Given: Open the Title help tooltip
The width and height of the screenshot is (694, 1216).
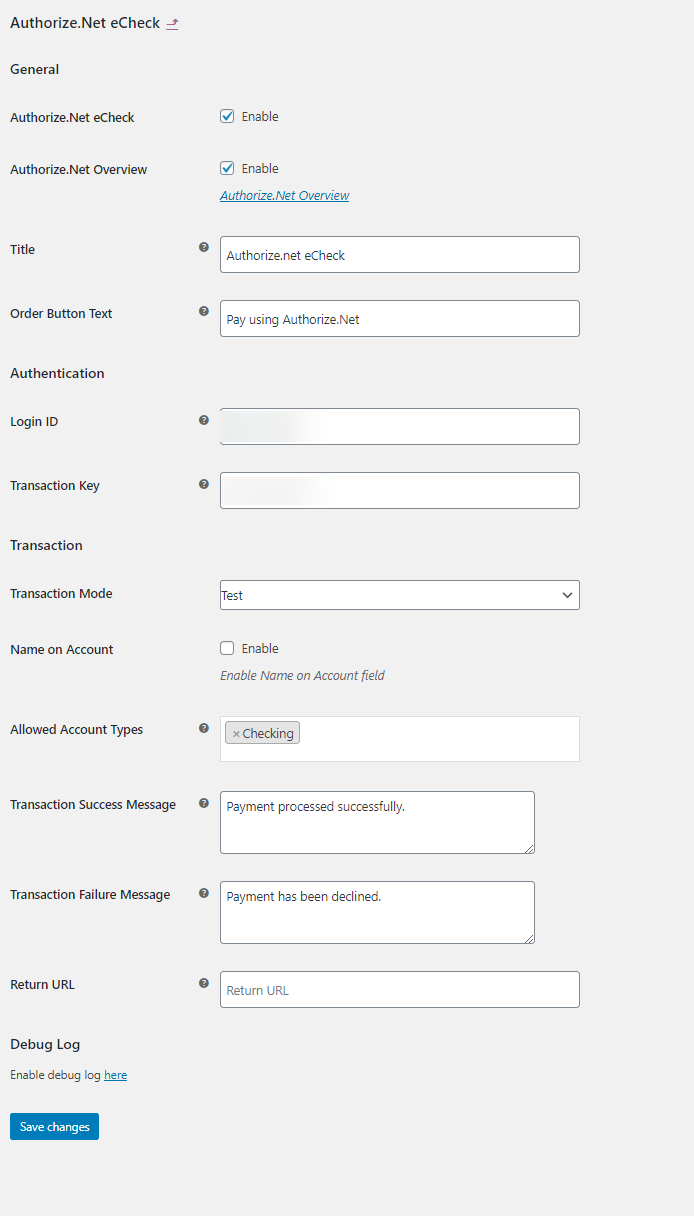Looking at the screenshot, I should (x=203, y=247).
